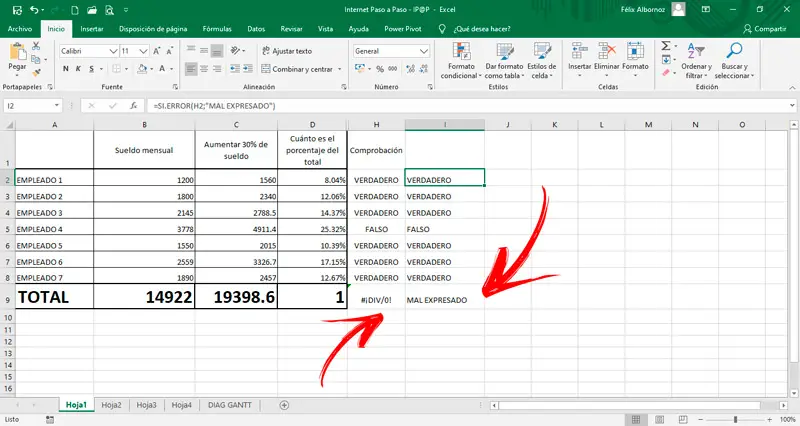Add a new sheet with plus icon
This screenshot has width=800, height=426.
[x=284, y=405]
